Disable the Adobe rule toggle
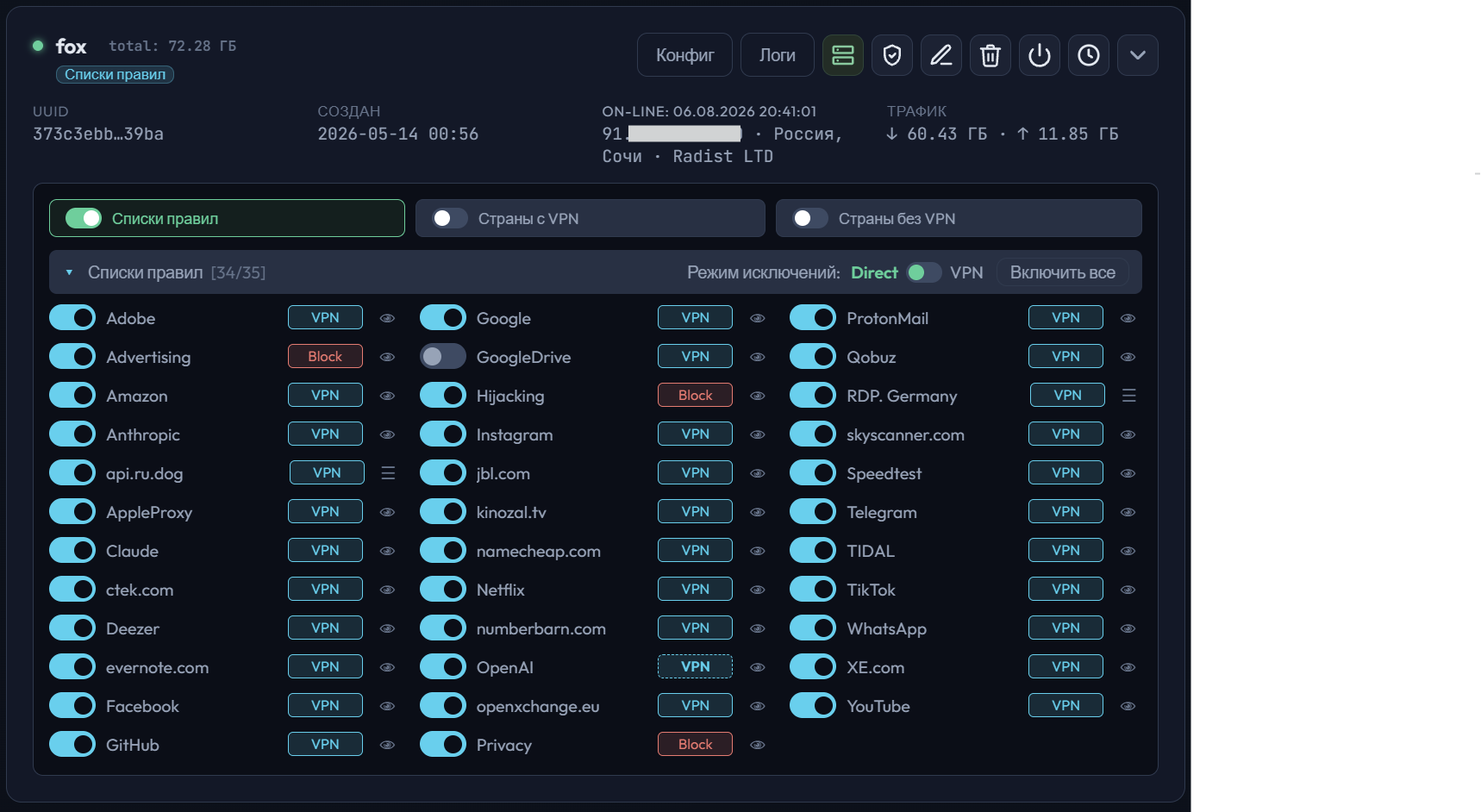The height and width of the screenshot is (812, 1481). 72,318
